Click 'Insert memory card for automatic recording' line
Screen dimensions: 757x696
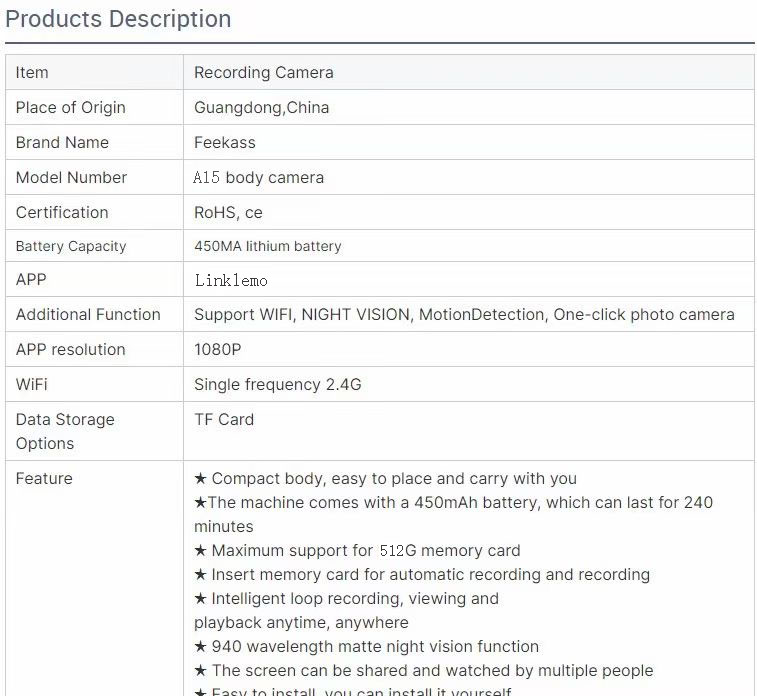pos(422,575)
